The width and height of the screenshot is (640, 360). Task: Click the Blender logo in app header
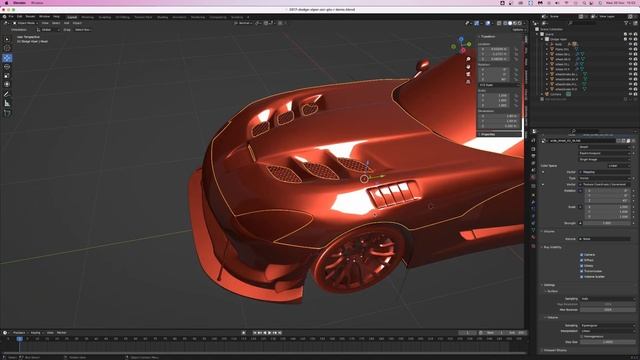[x=4, y=17]
